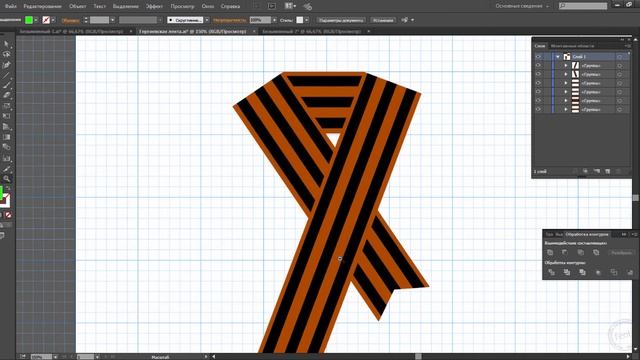The image size is (640, 360).
Task: Click the green fill color swatch
Action: pos(29,20)
